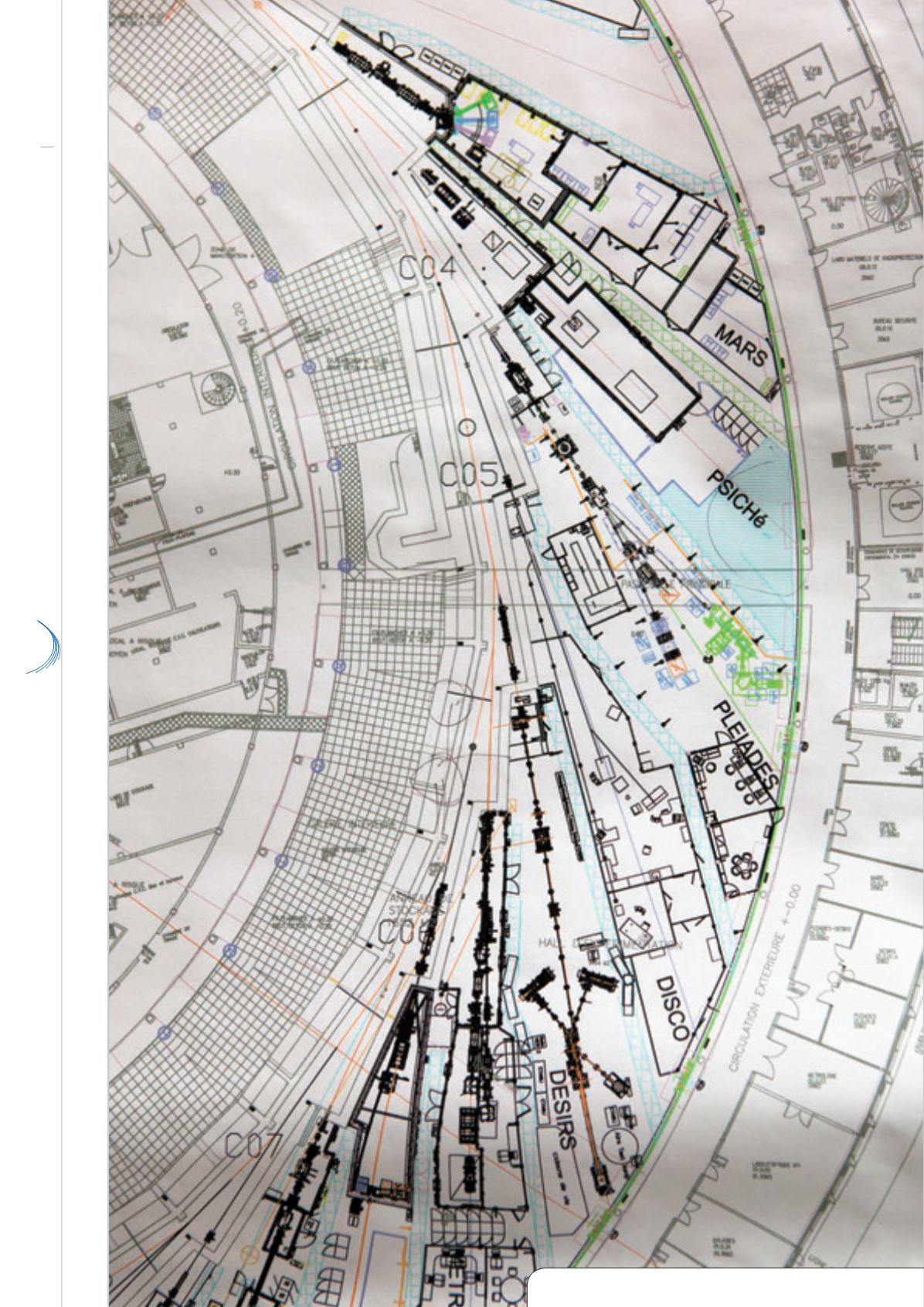The height and width of the screenshot is (1307, 924).
Task: Click the blue curved logo in margin
Action: (45, 647)
